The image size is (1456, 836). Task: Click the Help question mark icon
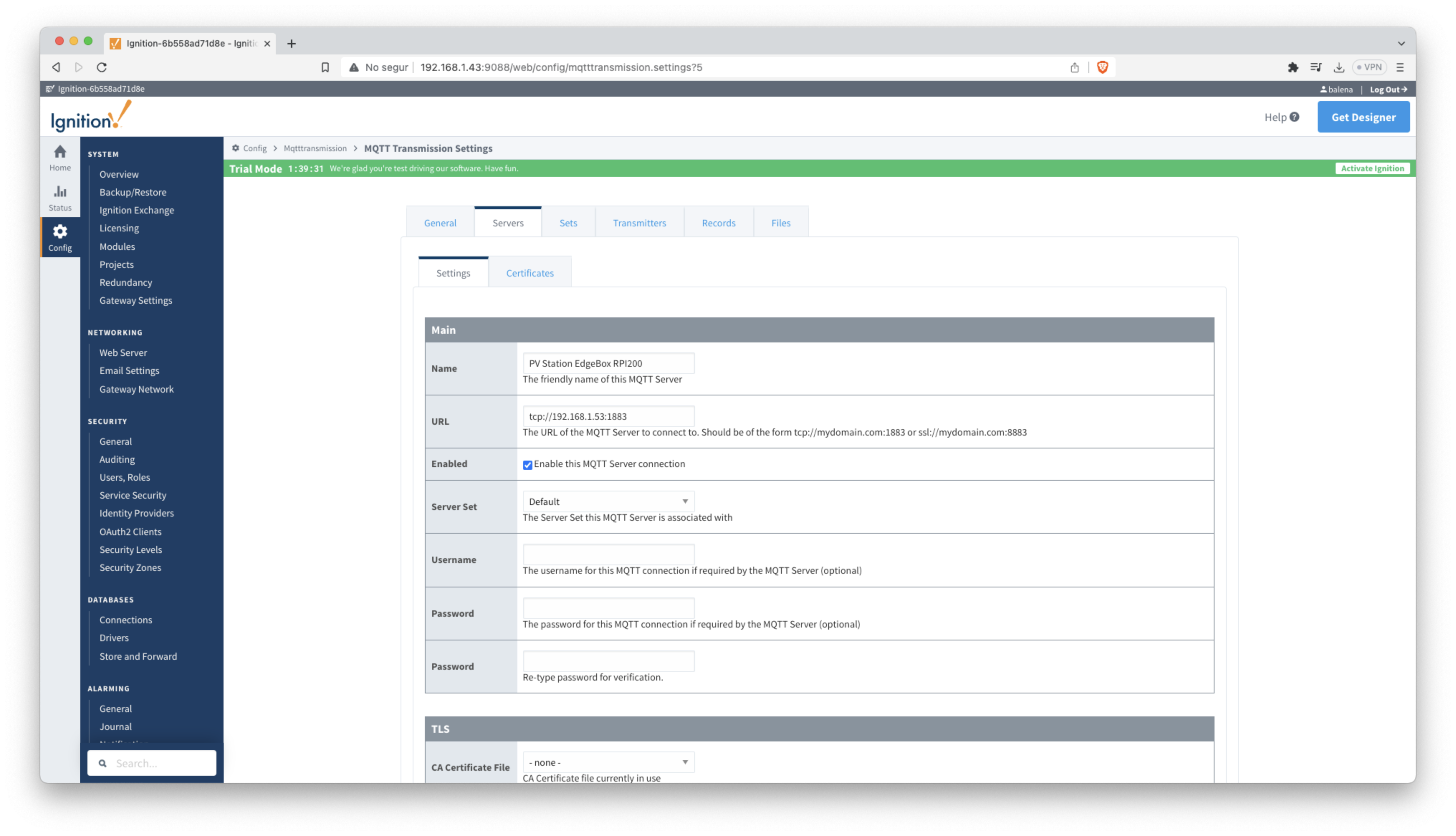(x=1294, y=117)
